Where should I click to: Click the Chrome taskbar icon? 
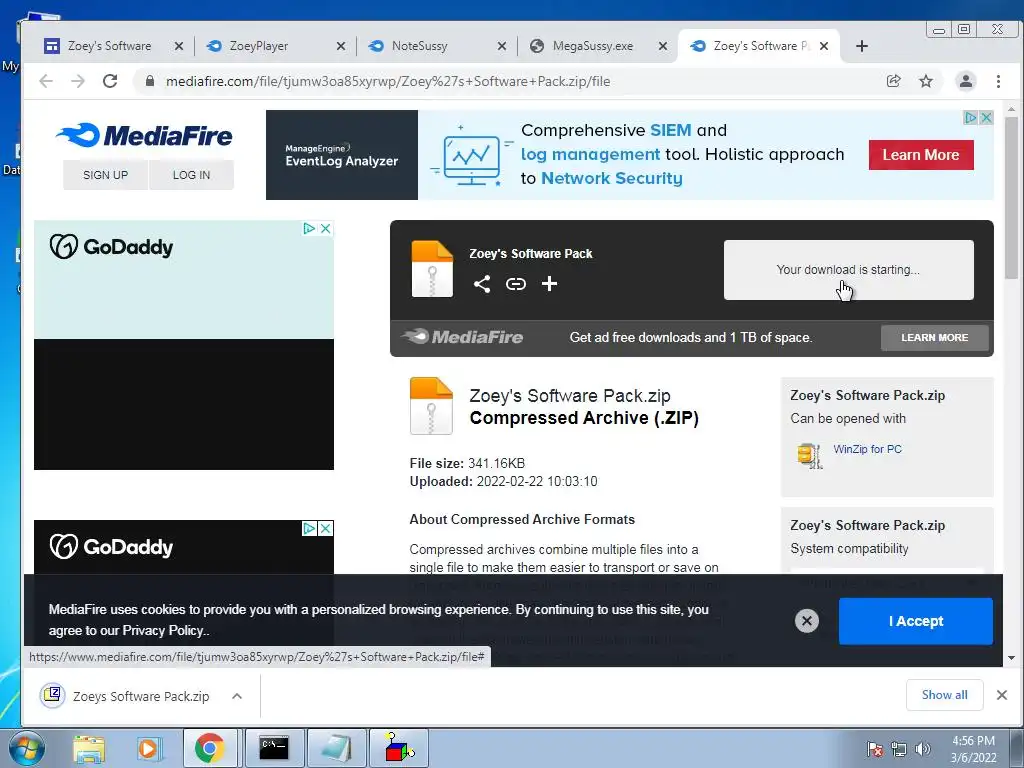click(210, 748)
